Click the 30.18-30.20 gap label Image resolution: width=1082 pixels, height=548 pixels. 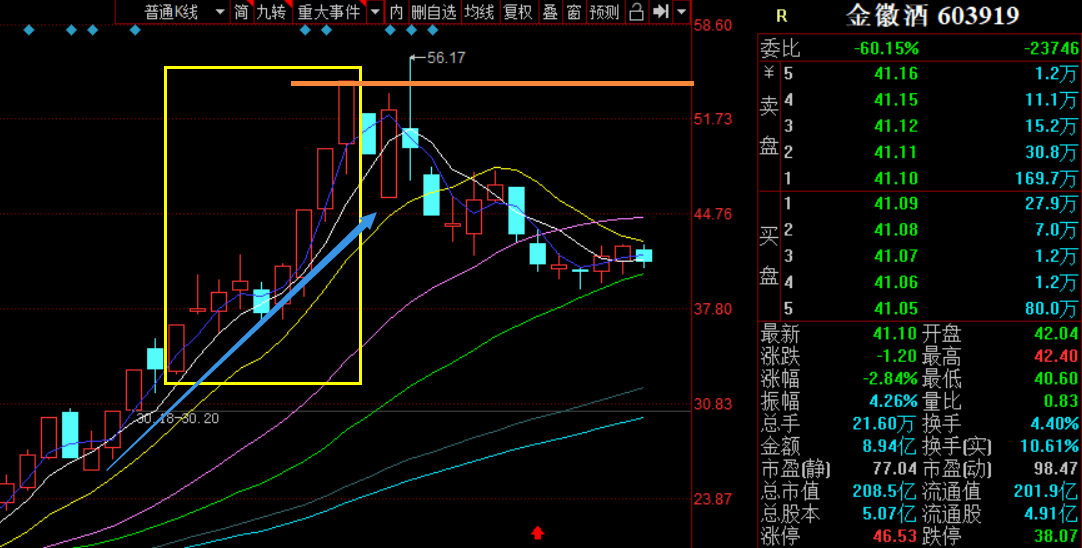pyautogui.click(x=177, y=418)
